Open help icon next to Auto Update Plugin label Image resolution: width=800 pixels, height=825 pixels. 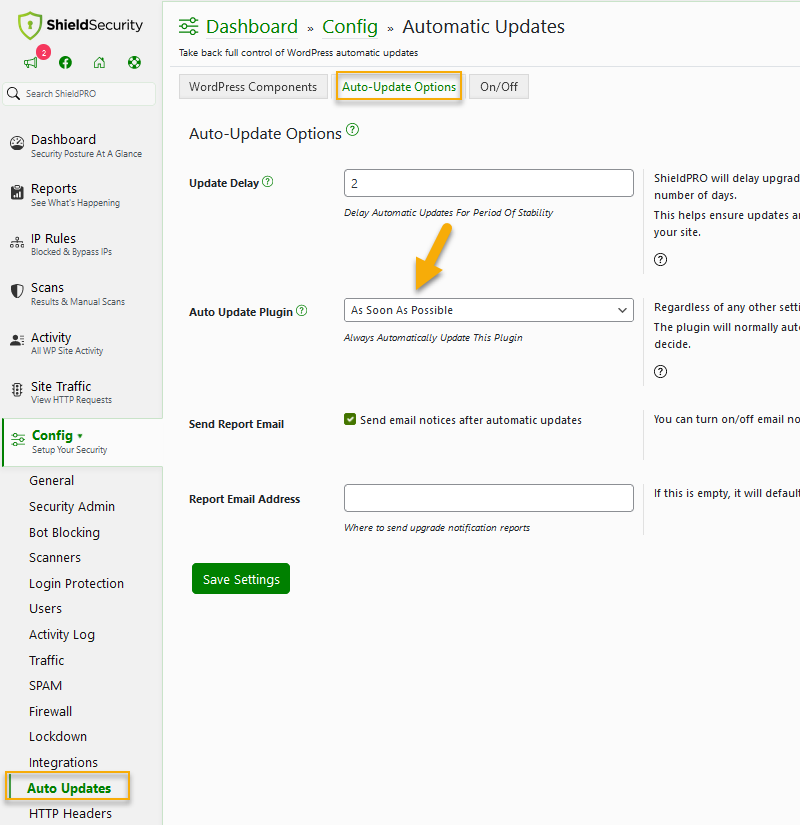point(302,310)
